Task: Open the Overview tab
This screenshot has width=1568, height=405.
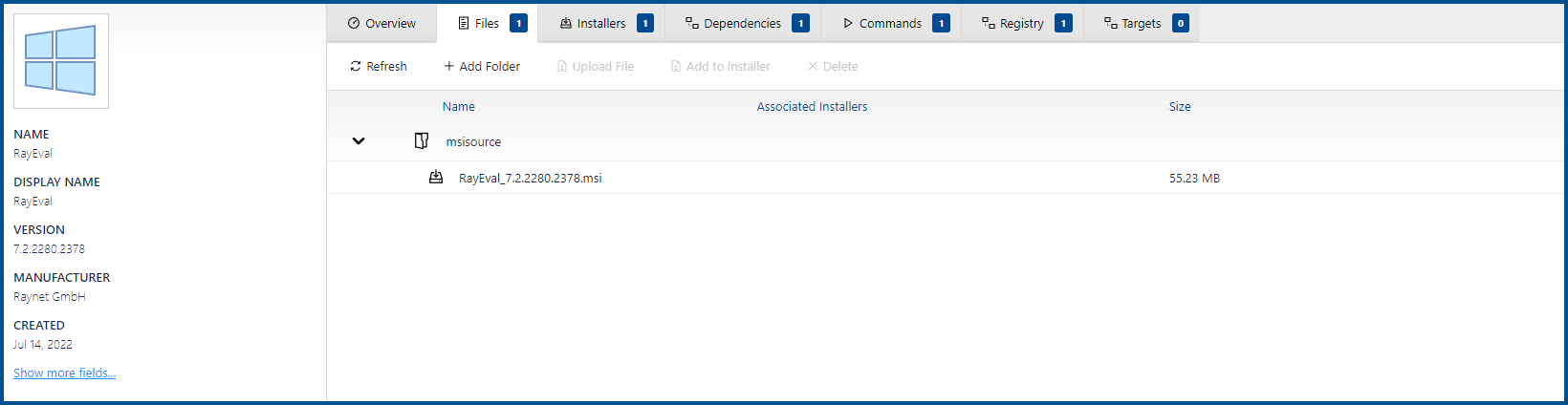Action: [x=381, y=23]
